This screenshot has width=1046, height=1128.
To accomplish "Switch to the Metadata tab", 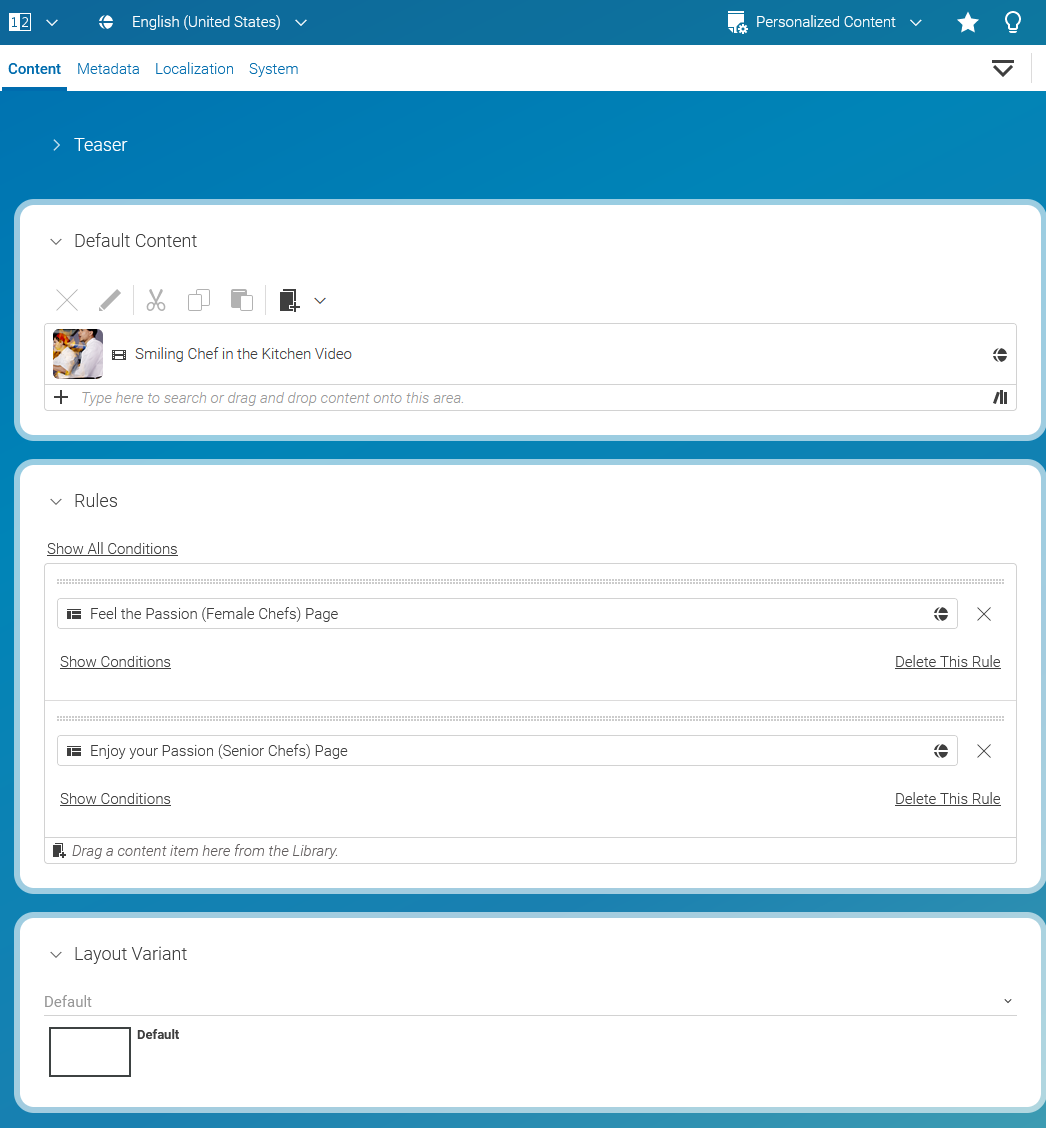I will point(108,68).
